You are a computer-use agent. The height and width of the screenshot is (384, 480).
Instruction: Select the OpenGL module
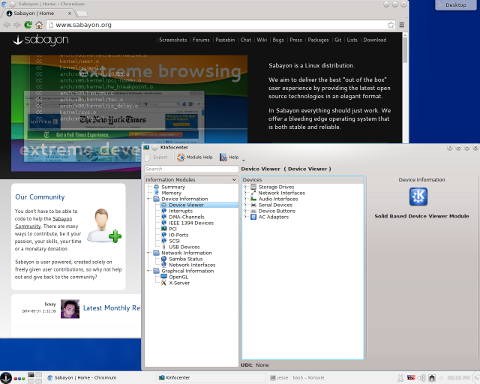(x=178, y=277)
